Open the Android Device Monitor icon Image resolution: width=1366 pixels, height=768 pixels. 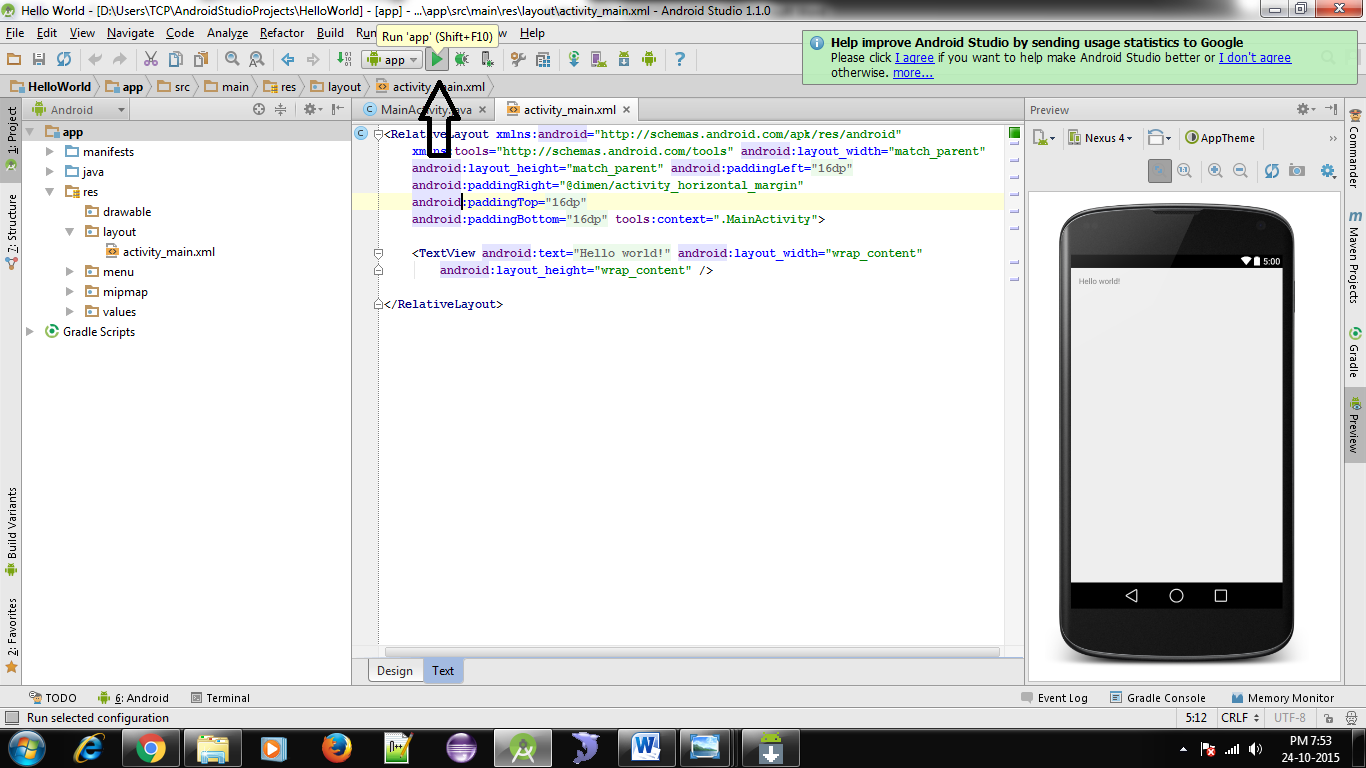tap(648, 60)
